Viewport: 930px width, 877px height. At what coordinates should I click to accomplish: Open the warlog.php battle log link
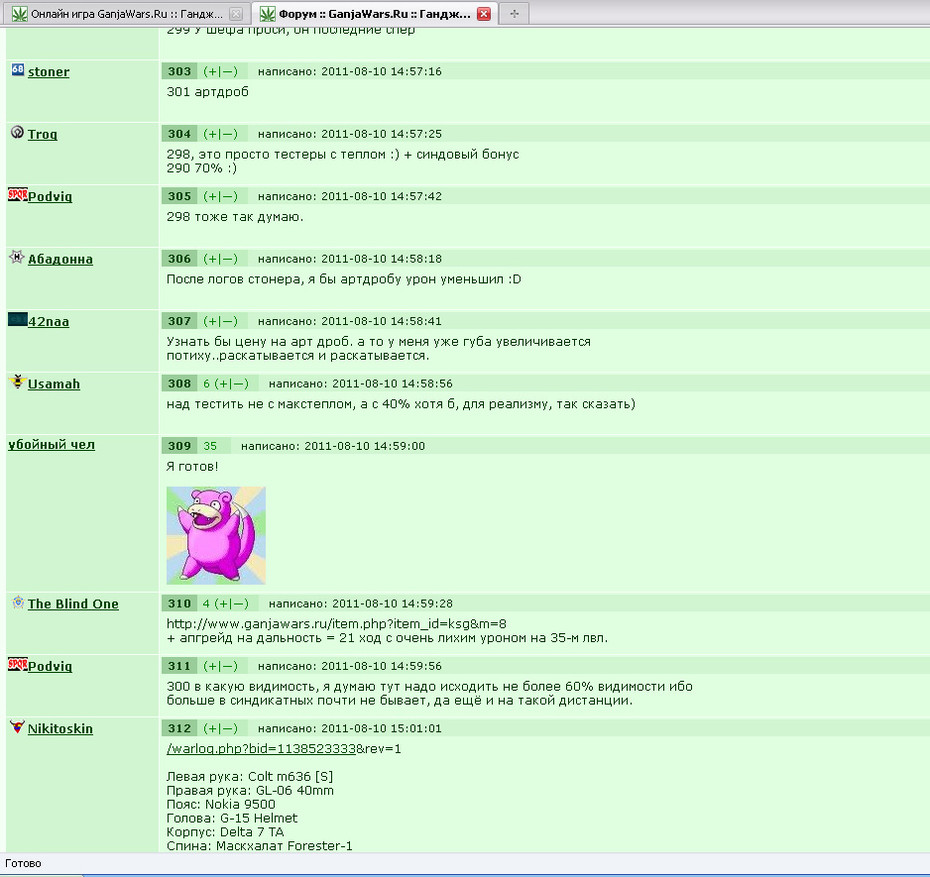pyautogui.click(x=261, y=749)
